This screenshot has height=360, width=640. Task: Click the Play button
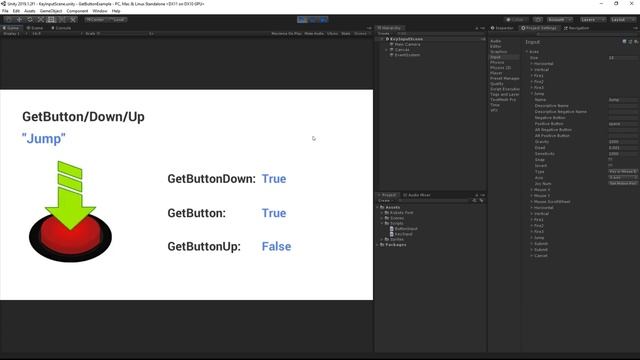point(302,20)
